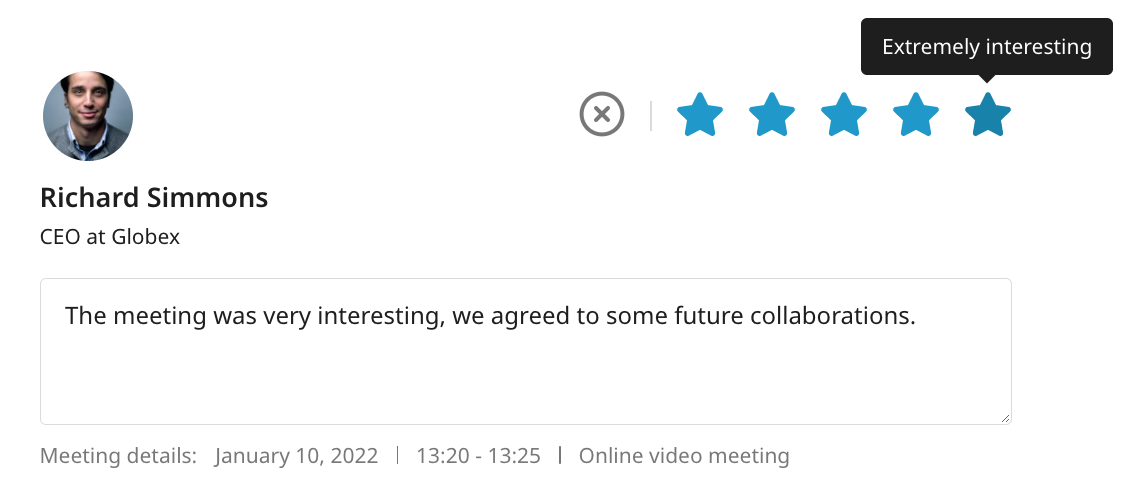Open Richard Simmons' name heading
1134x496 pixels.
tap(154, 197)
